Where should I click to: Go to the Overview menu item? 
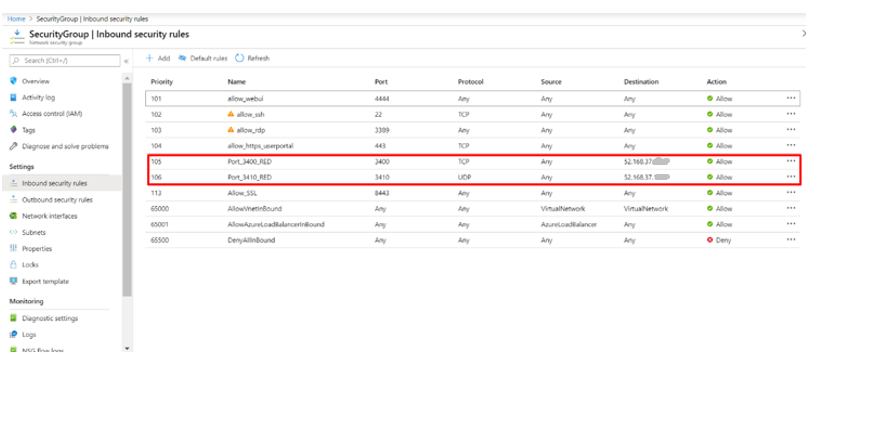(x=36, y=81)
